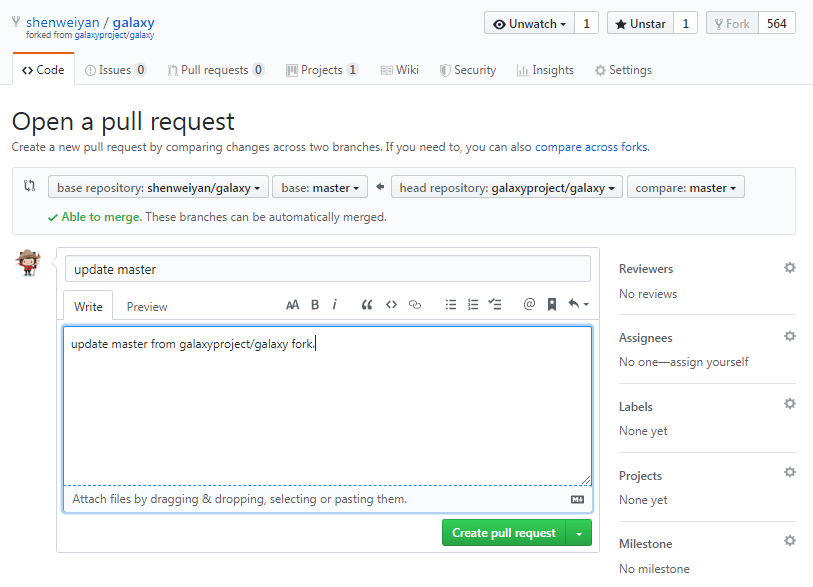Click assign yourself link
This screenshot has width=813, height=587.
709,361
